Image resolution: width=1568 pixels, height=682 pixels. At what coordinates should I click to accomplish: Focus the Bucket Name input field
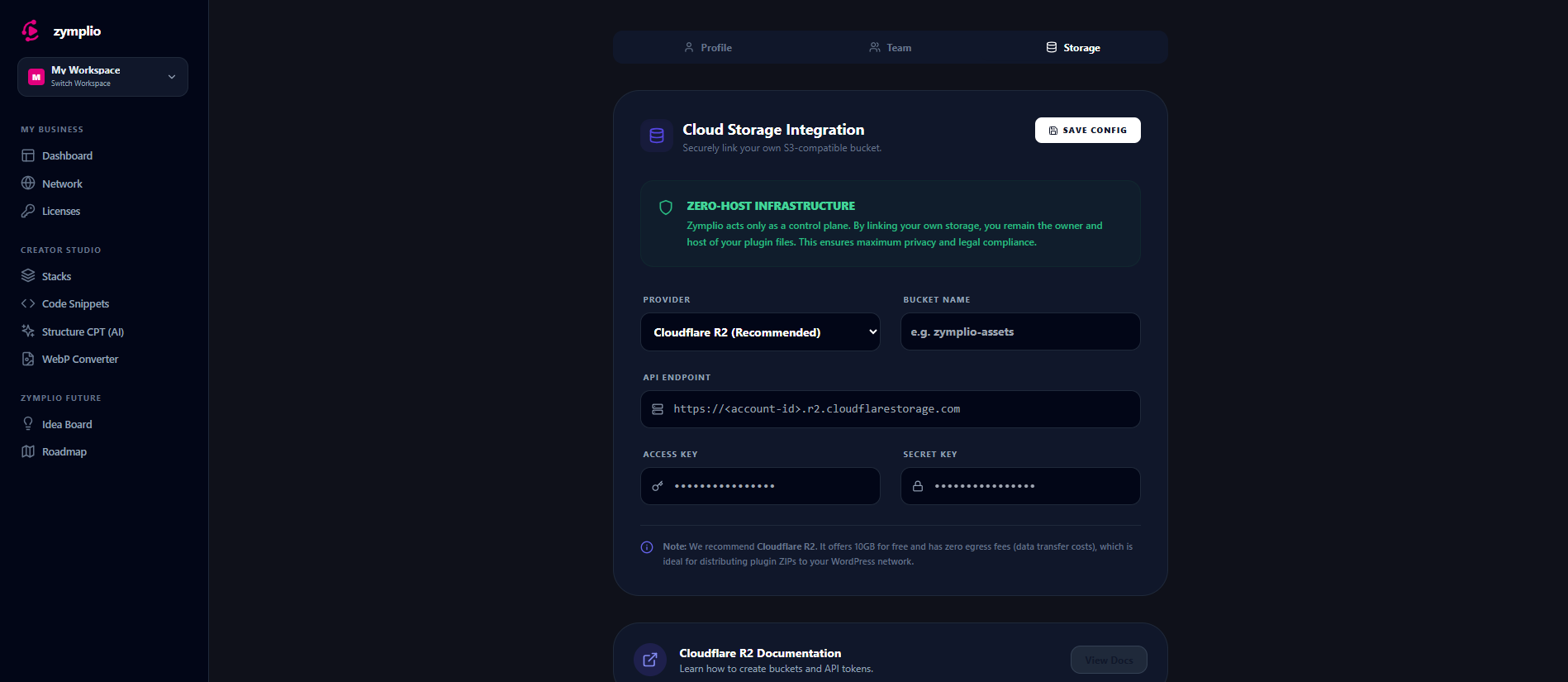pos(1020,332)
